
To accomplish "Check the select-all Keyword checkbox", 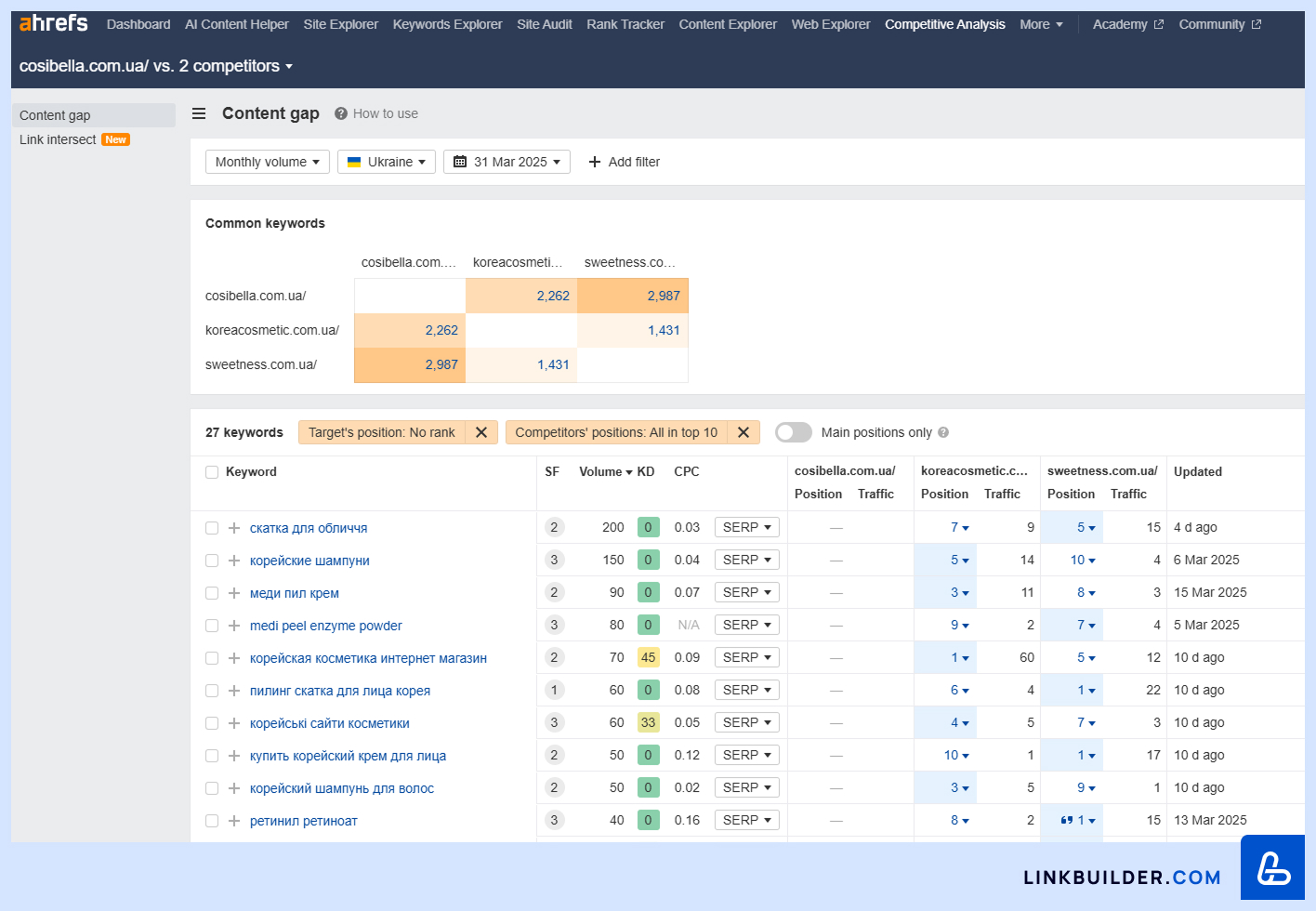I will pos(212,472).
